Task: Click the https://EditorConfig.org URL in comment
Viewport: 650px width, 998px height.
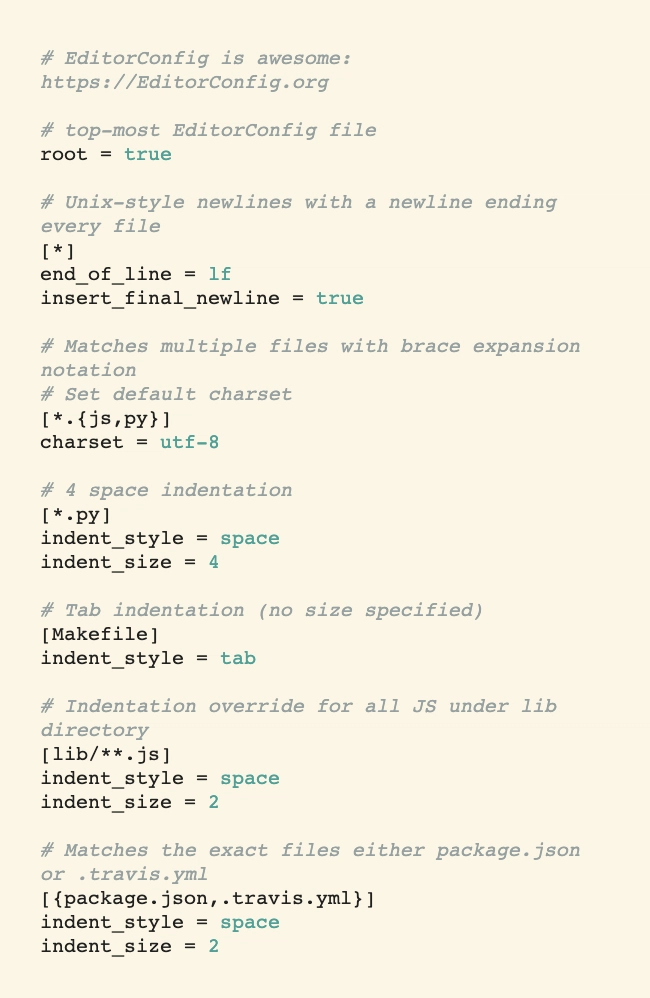Action: coord(185,83)
